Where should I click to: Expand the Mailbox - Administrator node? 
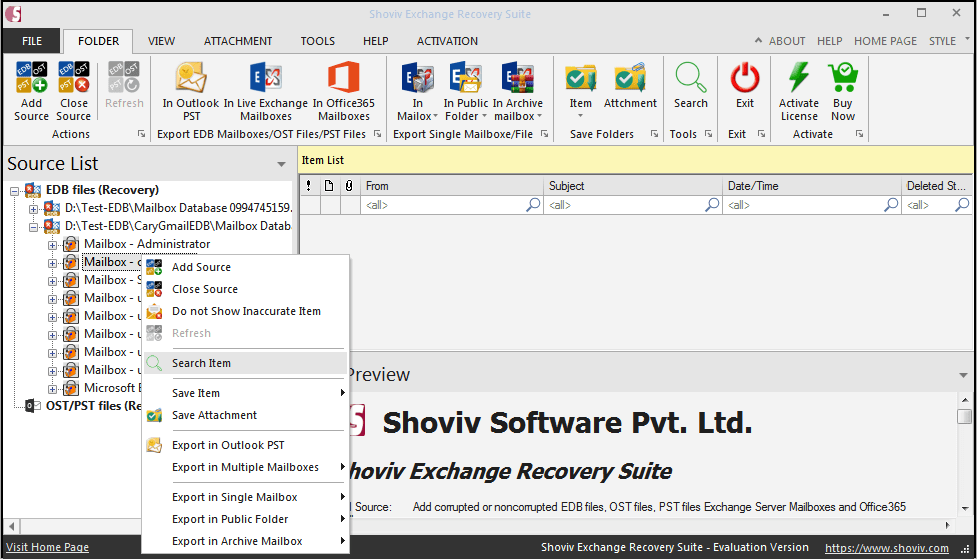click(53, 245)
